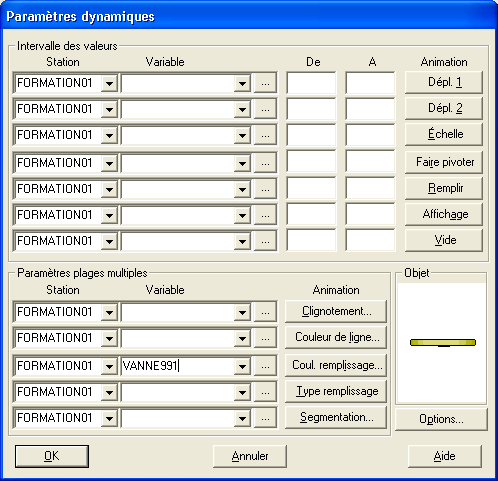Click the A field beside Dépl. 2
Image resolution: width=498 pixels, height=481 pixels.
pos(371,109)
